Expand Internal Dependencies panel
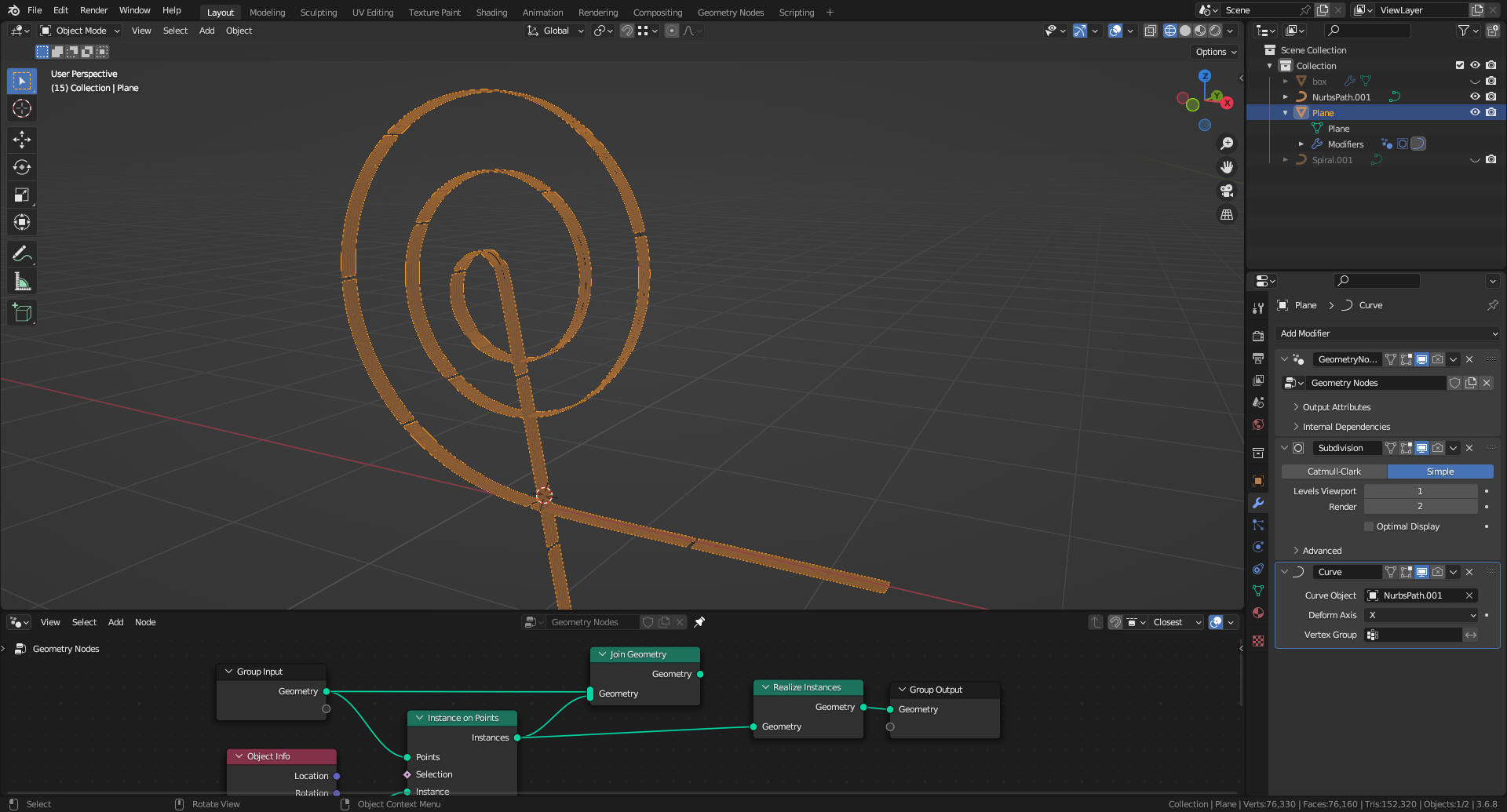 (x=1341, y=427)
